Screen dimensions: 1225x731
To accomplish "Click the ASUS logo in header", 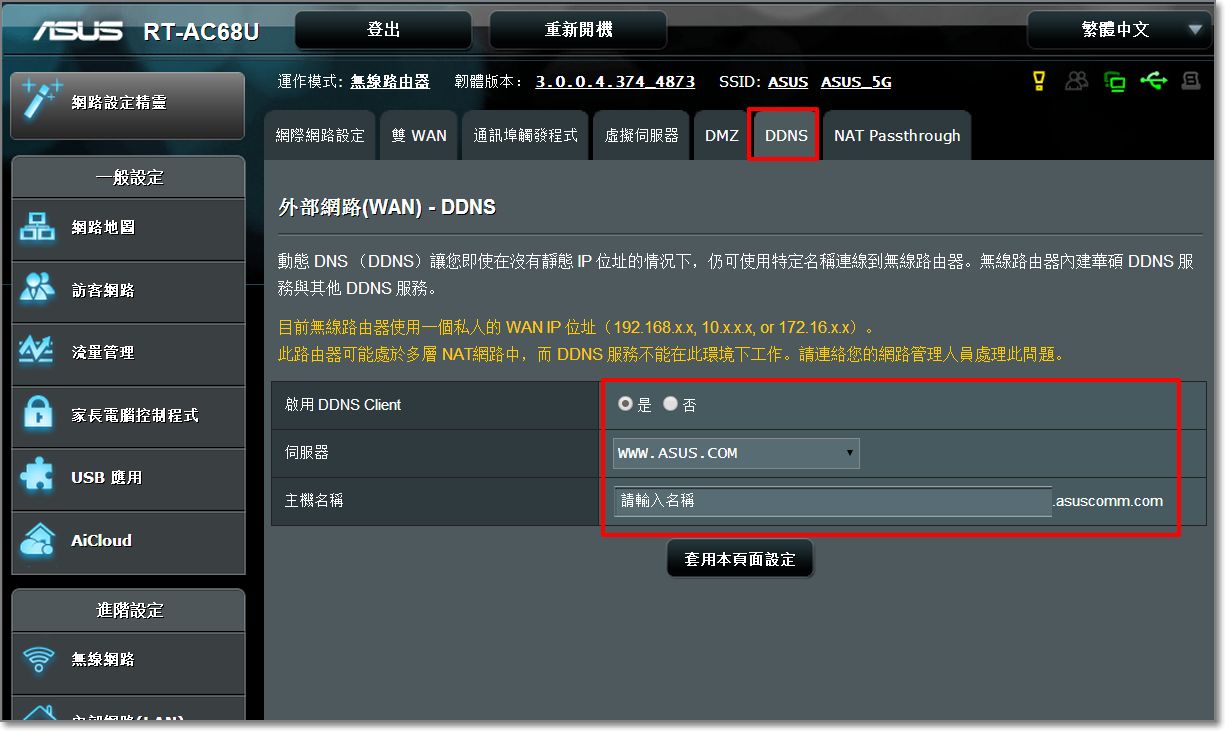I will click(x=78, y=31).
